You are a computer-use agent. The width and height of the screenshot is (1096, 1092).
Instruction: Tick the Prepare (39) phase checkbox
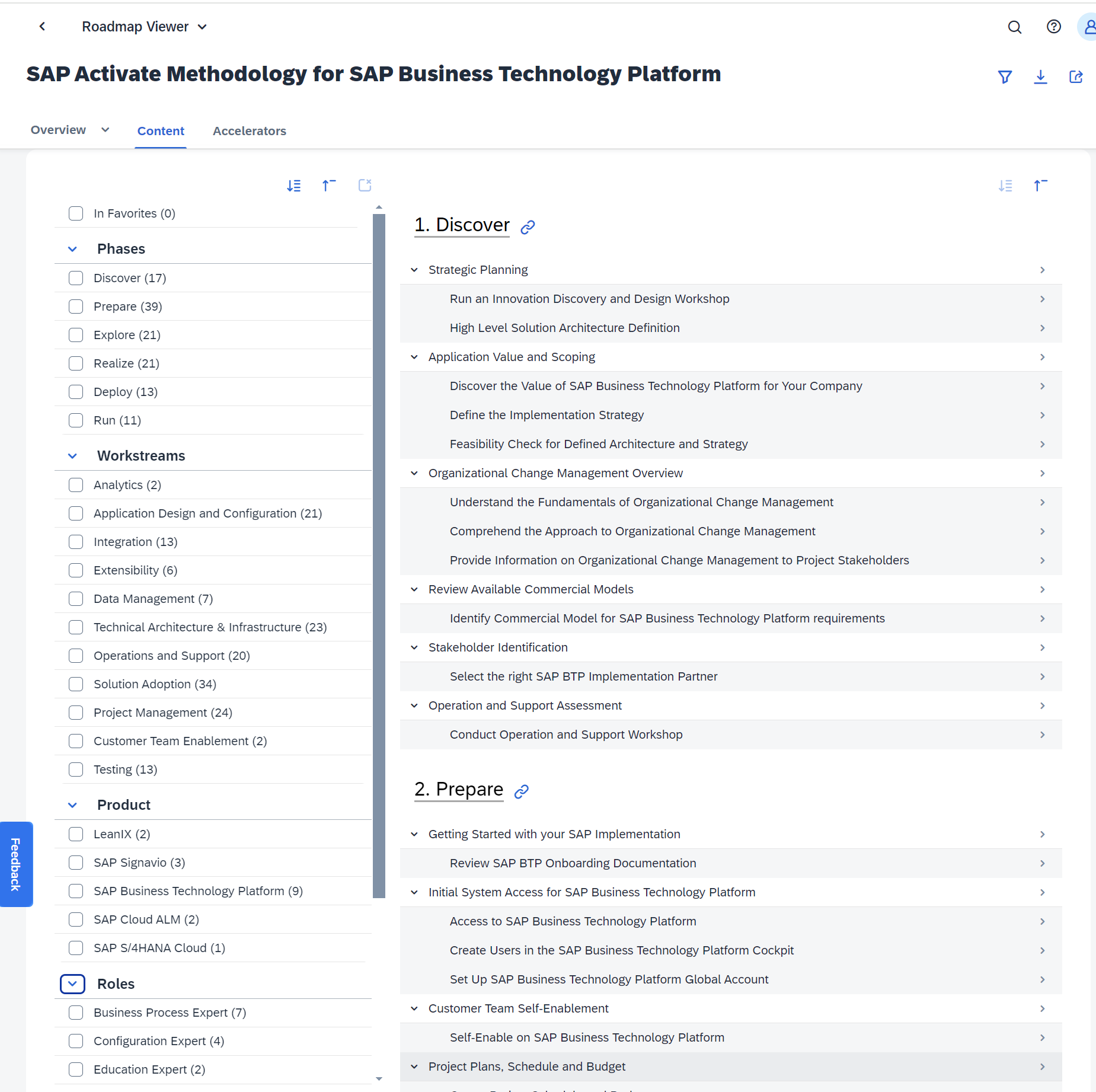(76, 306)
